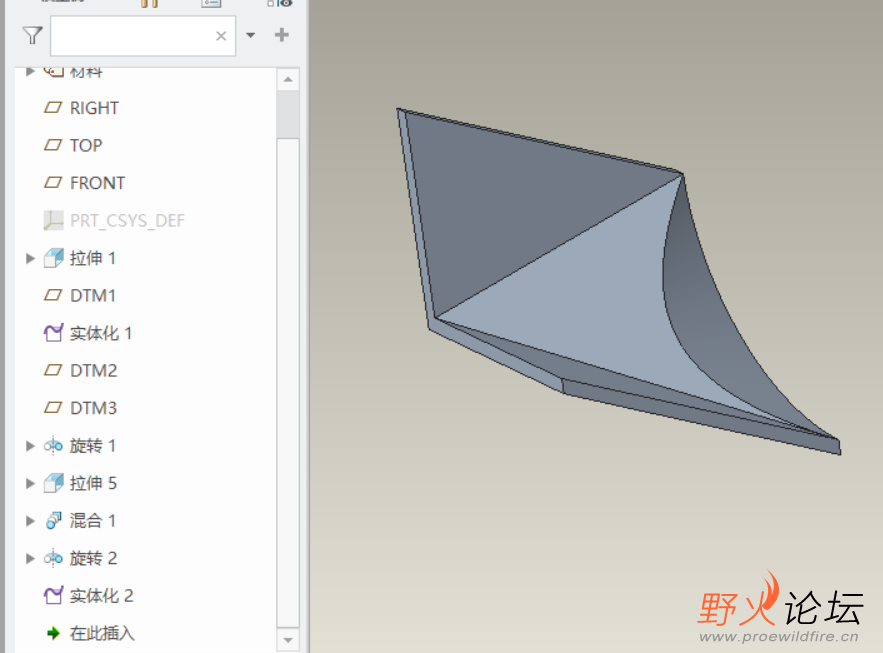Click the 实体化 1 solidify icon
Screen dimensions: 883x653
(53, 333)
